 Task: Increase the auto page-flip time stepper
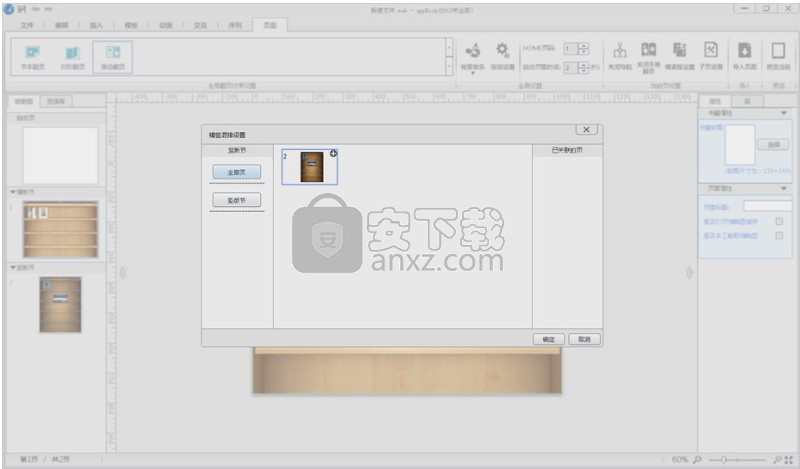point(584,64)
